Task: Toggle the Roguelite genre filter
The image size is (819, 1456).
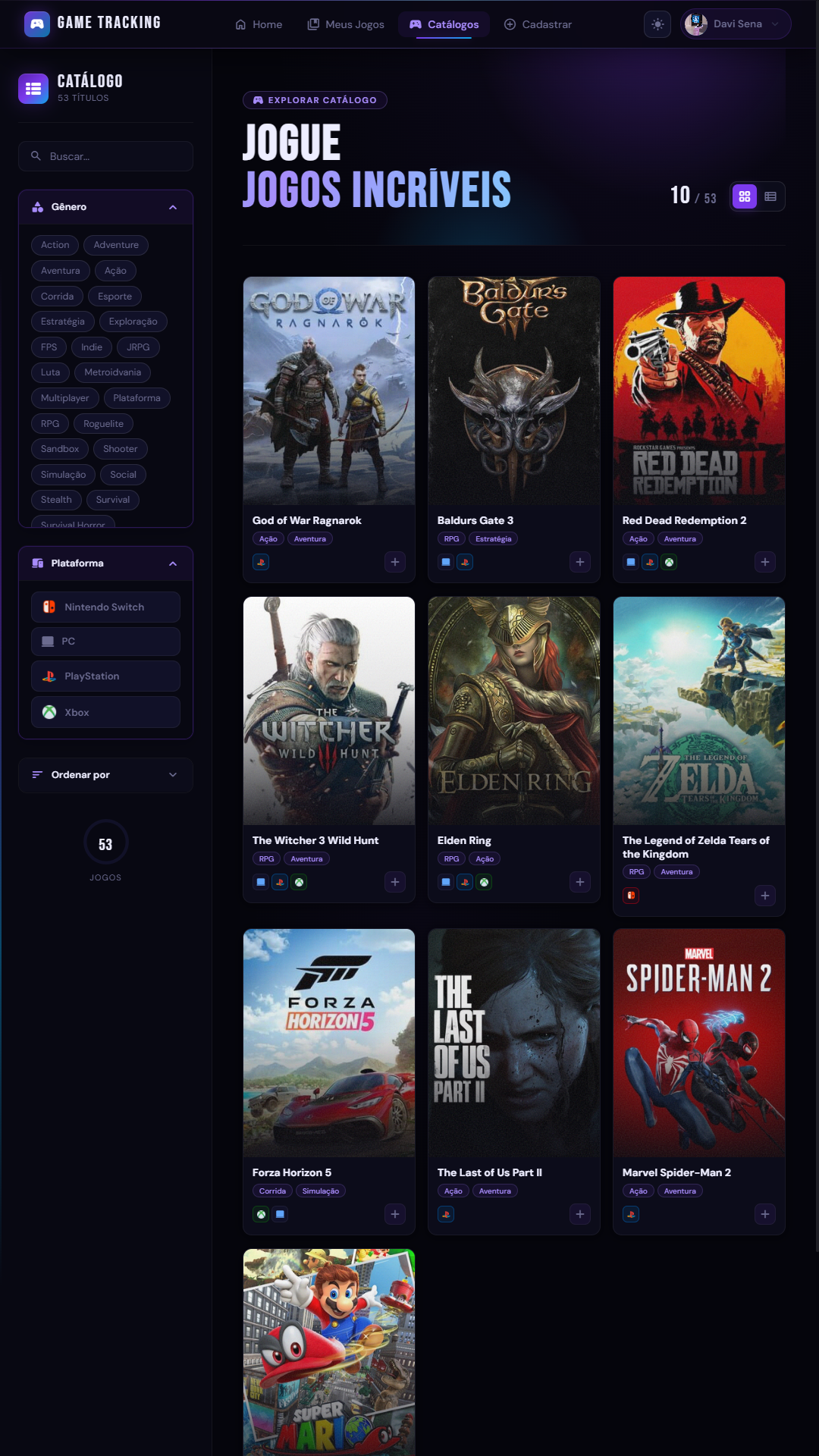Action: coord(103,424)
